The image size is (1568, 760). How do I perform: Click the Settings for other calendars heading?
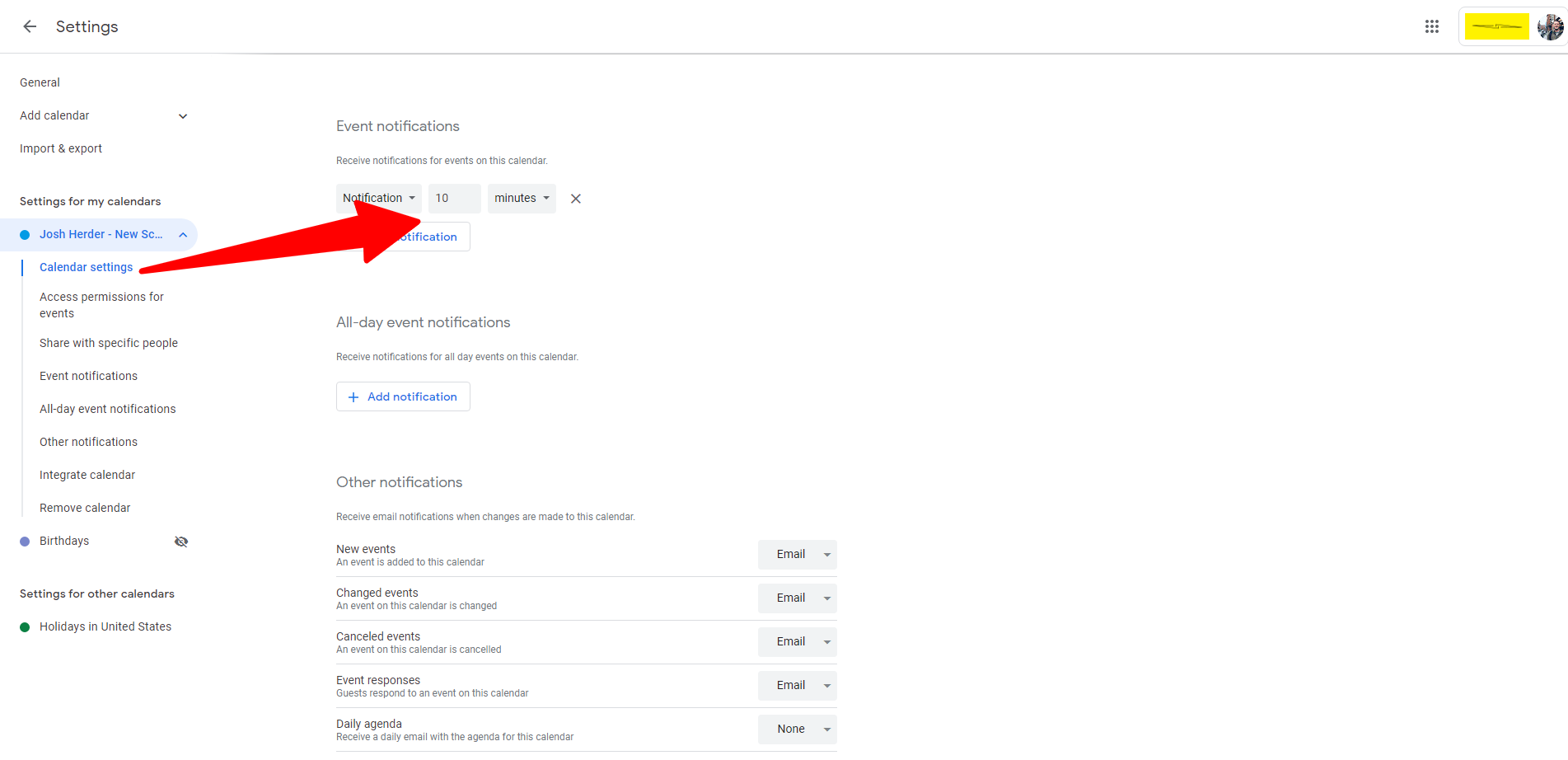coord(97,593)
